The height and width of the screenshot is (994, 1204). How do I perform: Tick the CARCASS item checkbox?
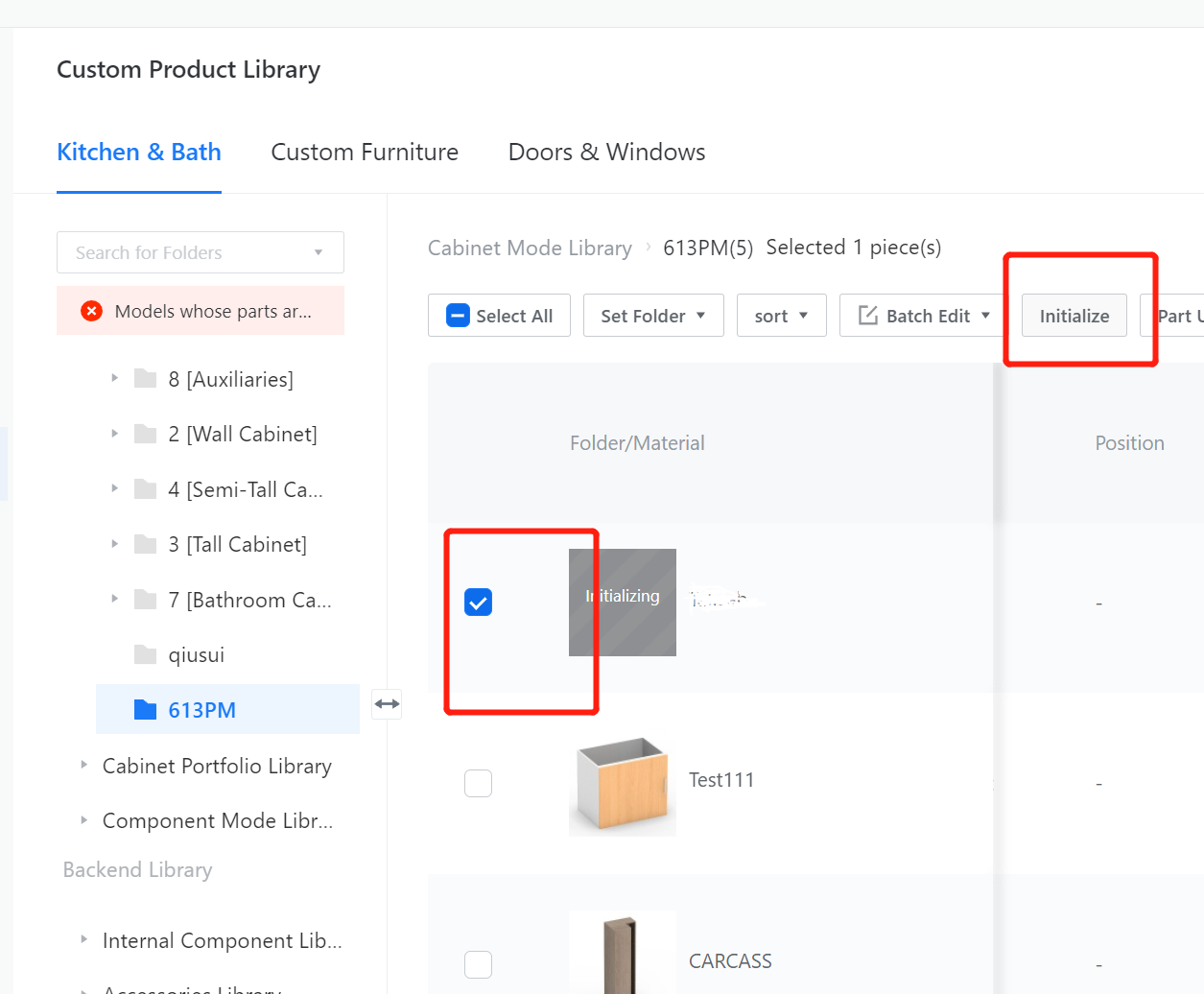478,963
